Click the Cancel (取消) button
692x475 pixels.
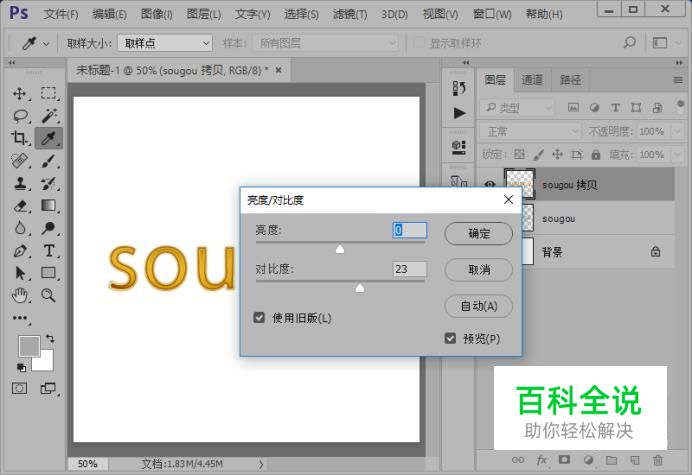(x=478, y=269)
